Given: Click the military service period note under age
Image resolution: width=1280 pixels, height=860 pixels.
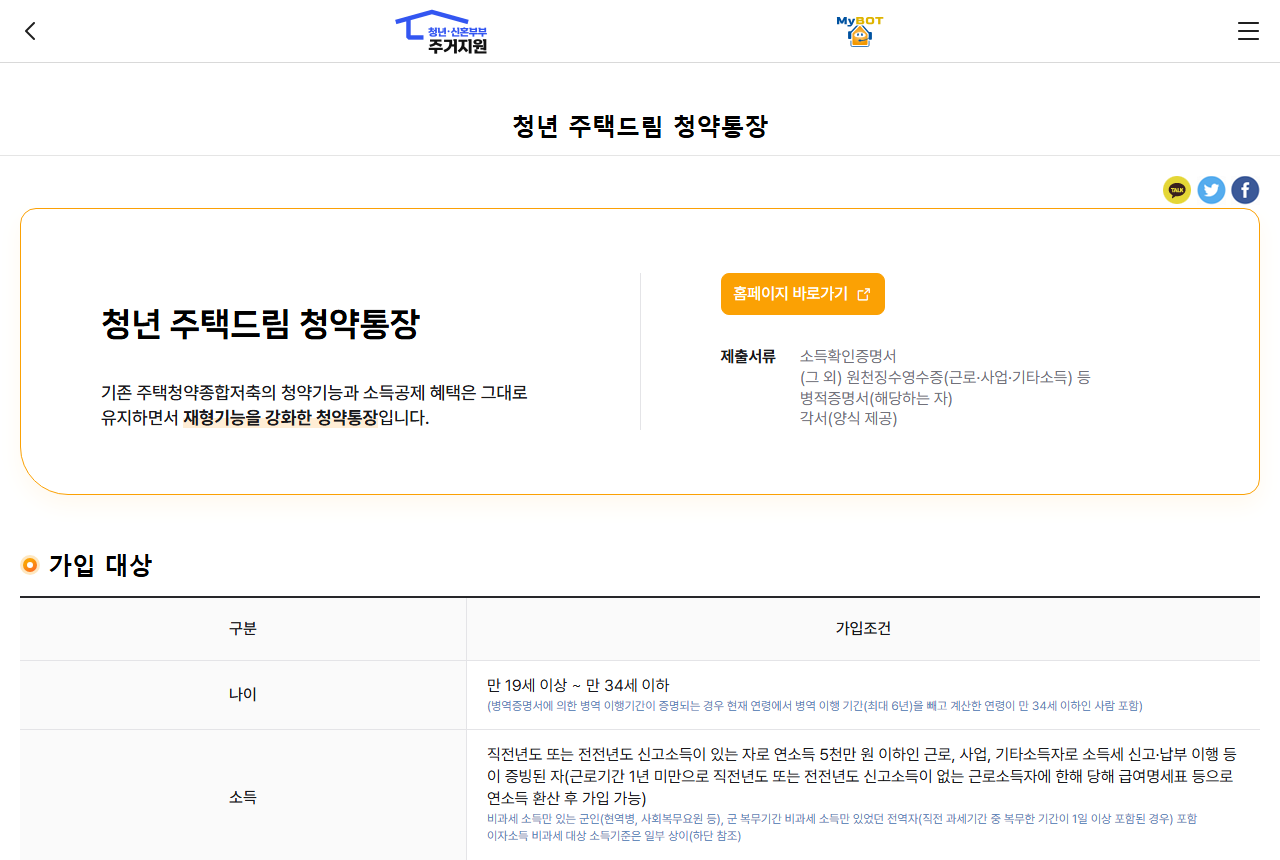Looking at the screenshot, I should pos(814,706).
